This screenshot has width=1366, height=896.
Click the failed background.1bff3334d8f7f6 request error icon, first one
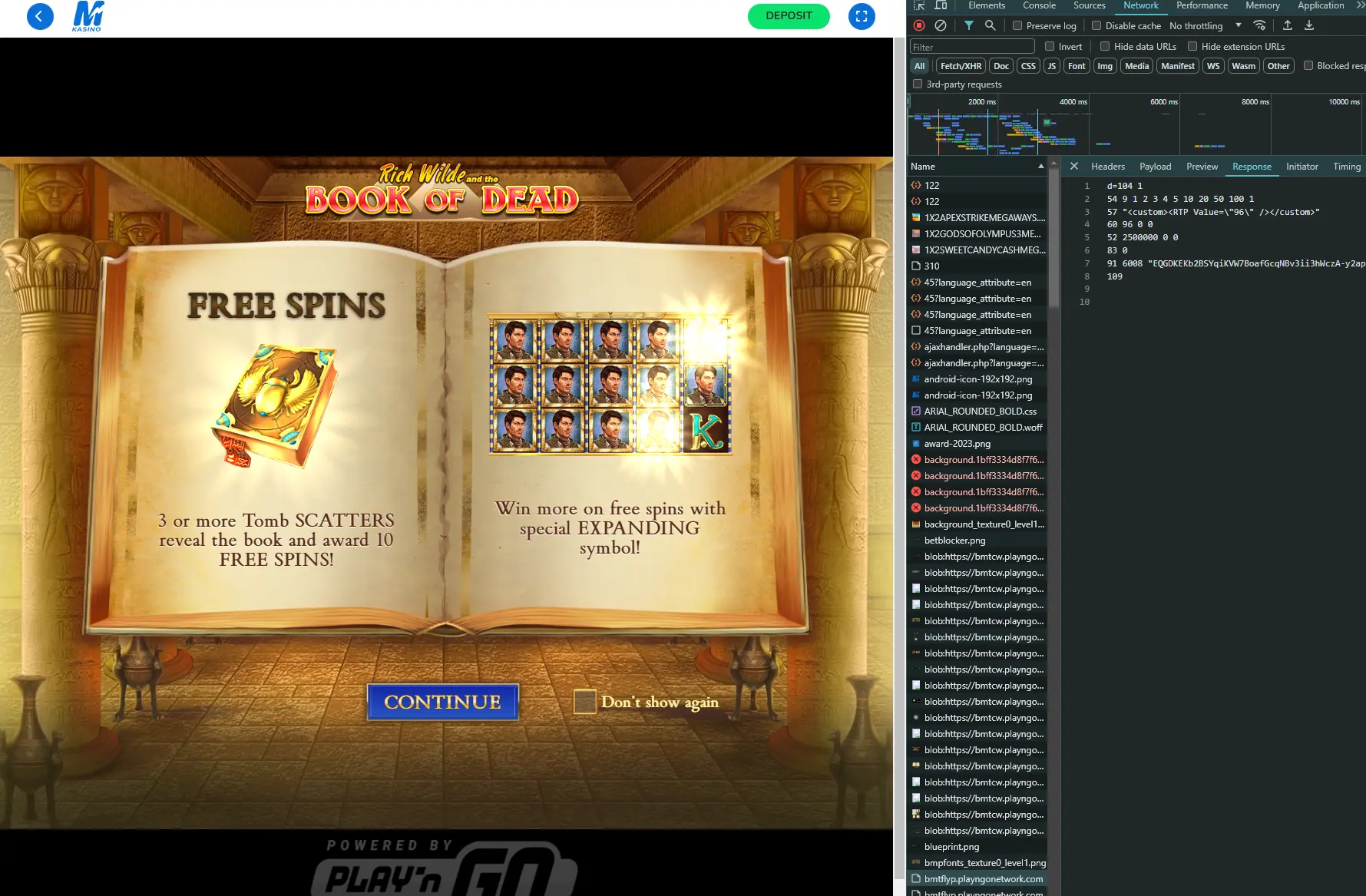[x=916, y=459]
